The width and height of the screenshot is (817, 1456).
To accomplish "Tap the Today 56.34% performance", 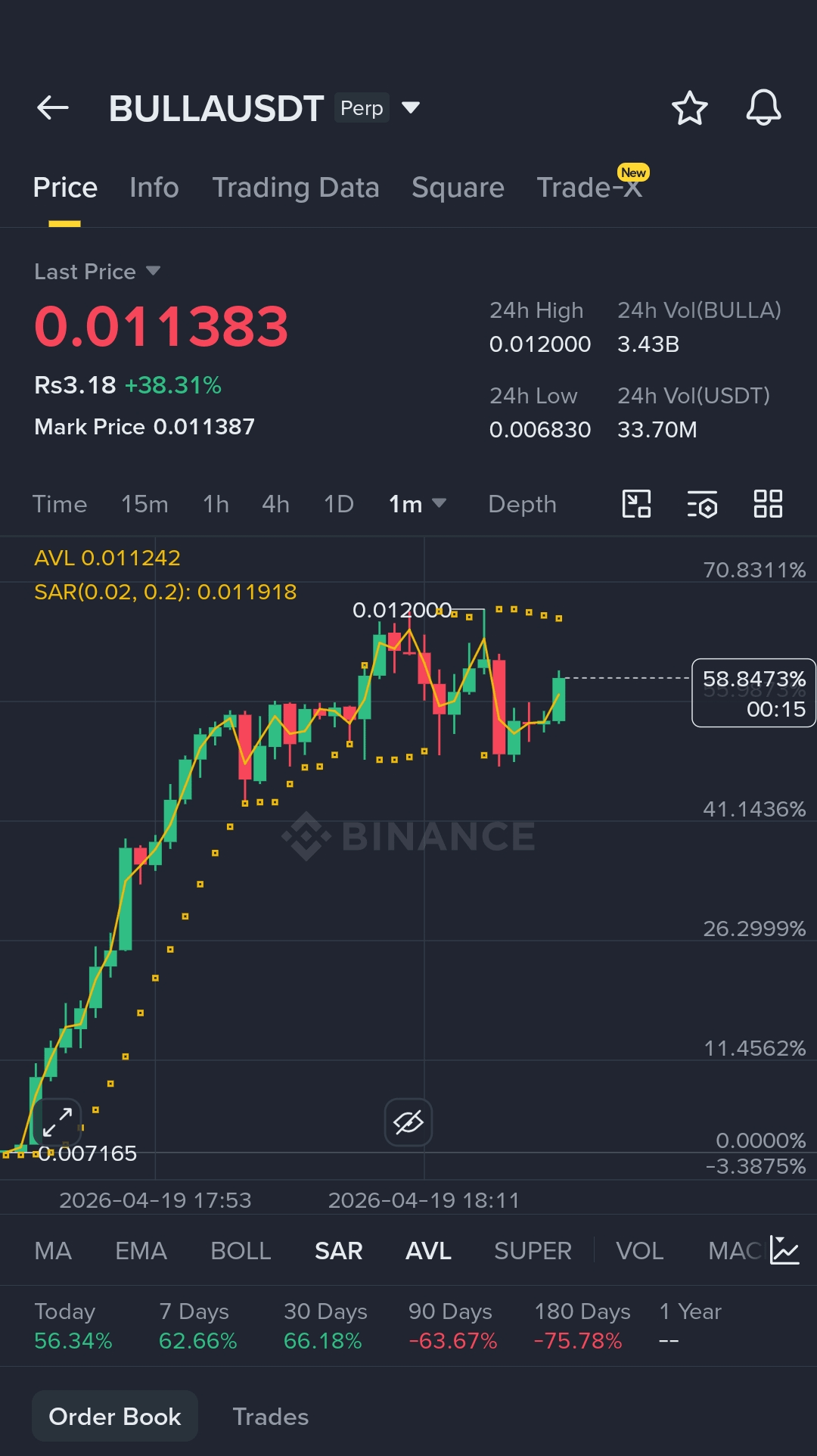I will [x=73, y=1326].
